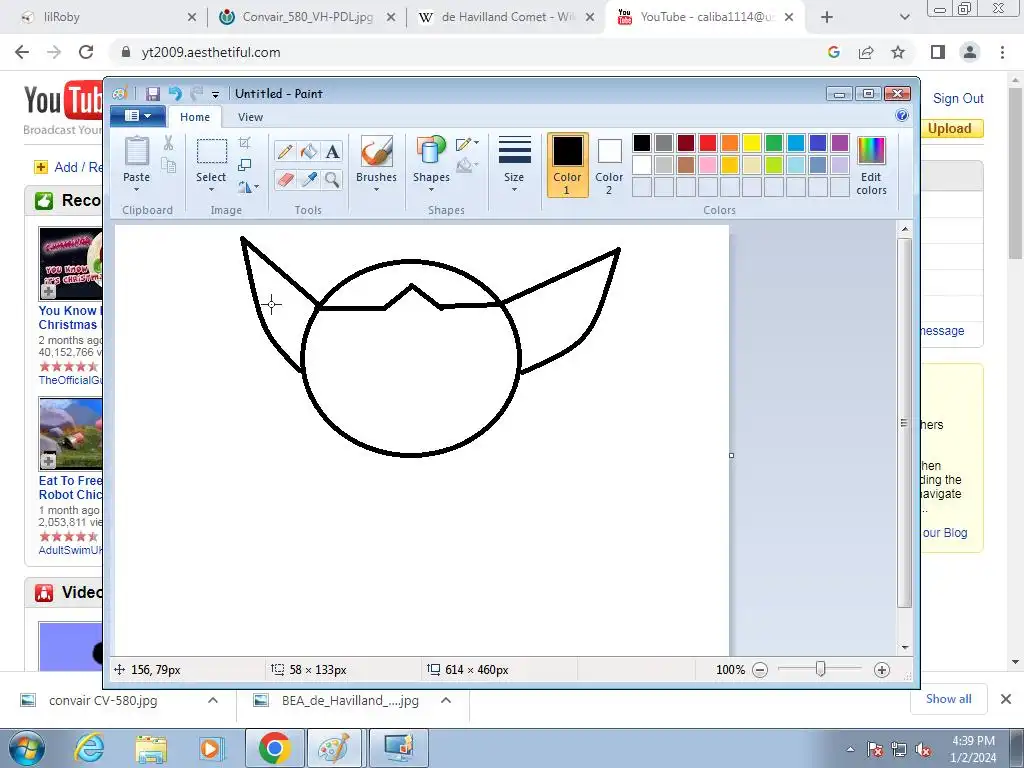Click the Paint Help question mark icon

coord(902,116)
